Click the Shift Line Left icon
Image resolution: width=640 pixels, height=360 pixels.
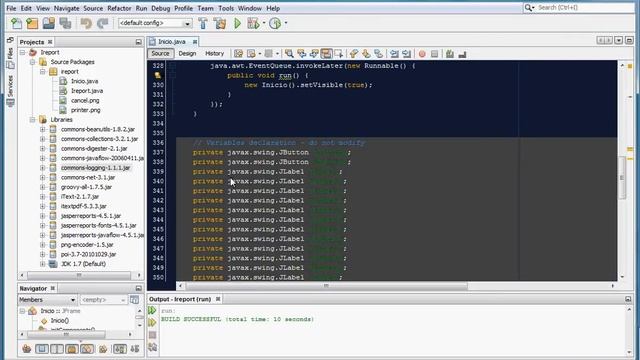394,54
